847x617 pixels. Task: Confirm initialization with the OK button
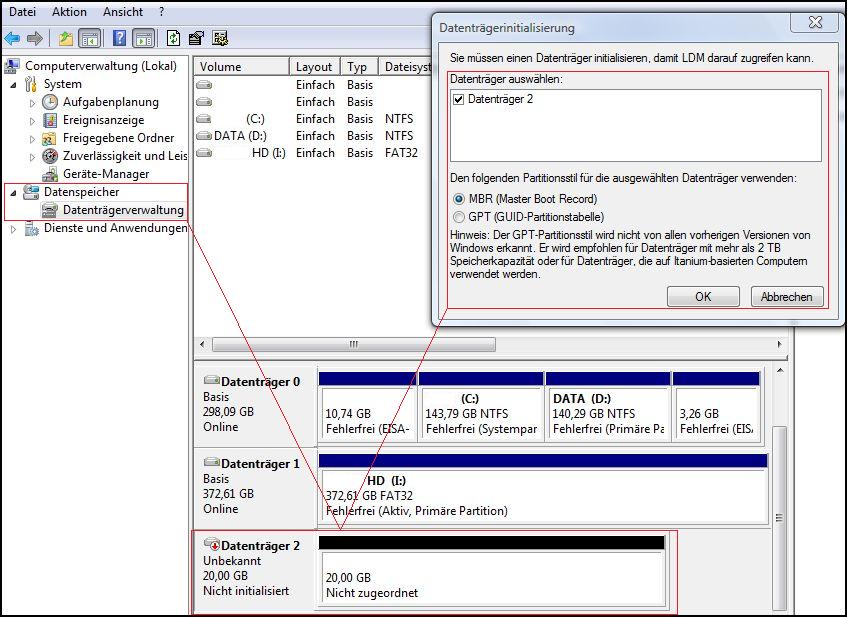coord(703,297)
